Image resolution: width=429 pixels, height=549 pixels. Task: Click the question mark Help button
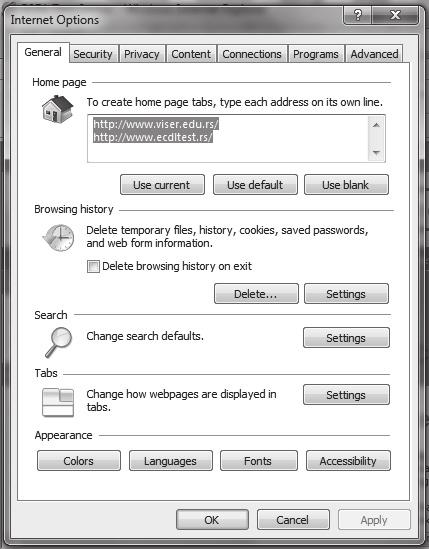click(x=358, y=15)
